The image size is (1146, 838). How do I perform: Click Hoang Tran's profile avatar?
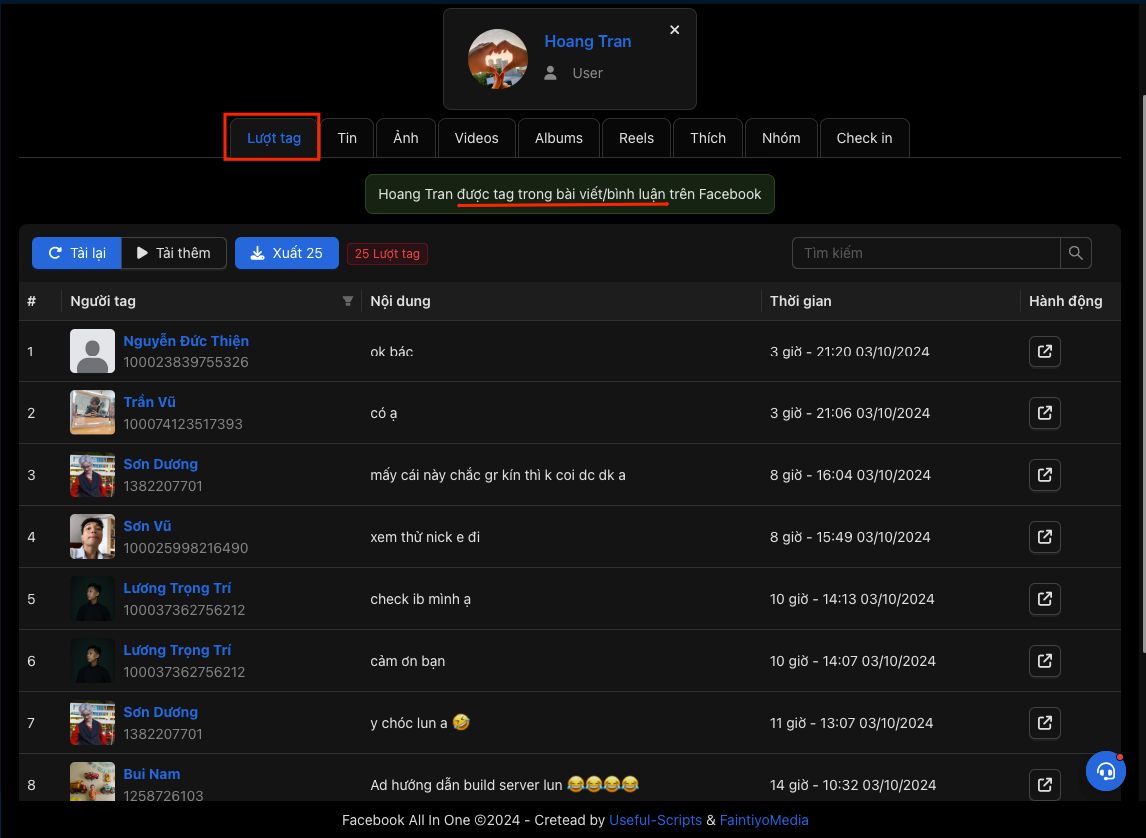click(498, 58)
